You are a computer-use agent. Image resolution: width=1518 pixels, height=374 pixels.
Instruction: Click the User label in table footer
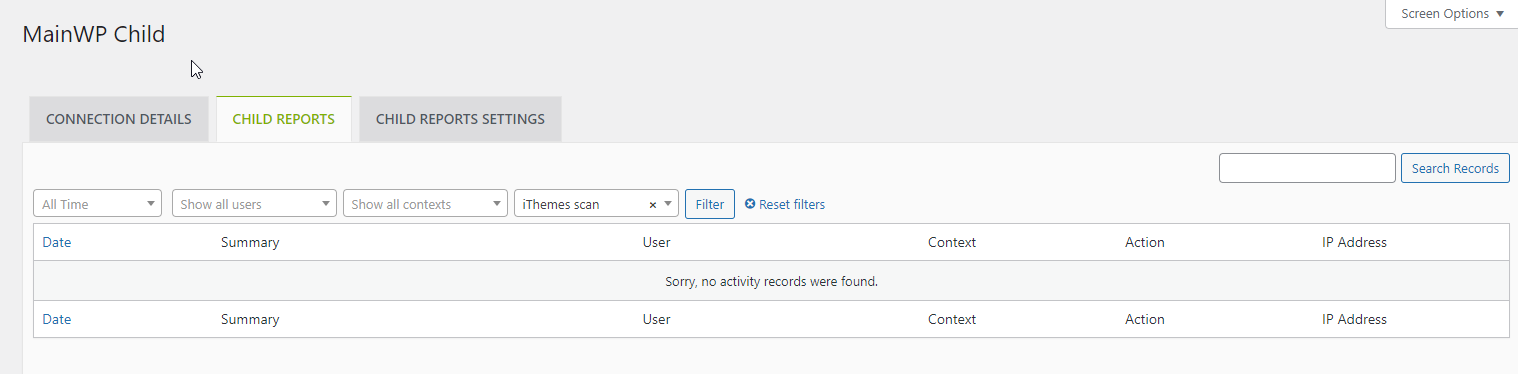pyautogui.click(x=657, y=320)
